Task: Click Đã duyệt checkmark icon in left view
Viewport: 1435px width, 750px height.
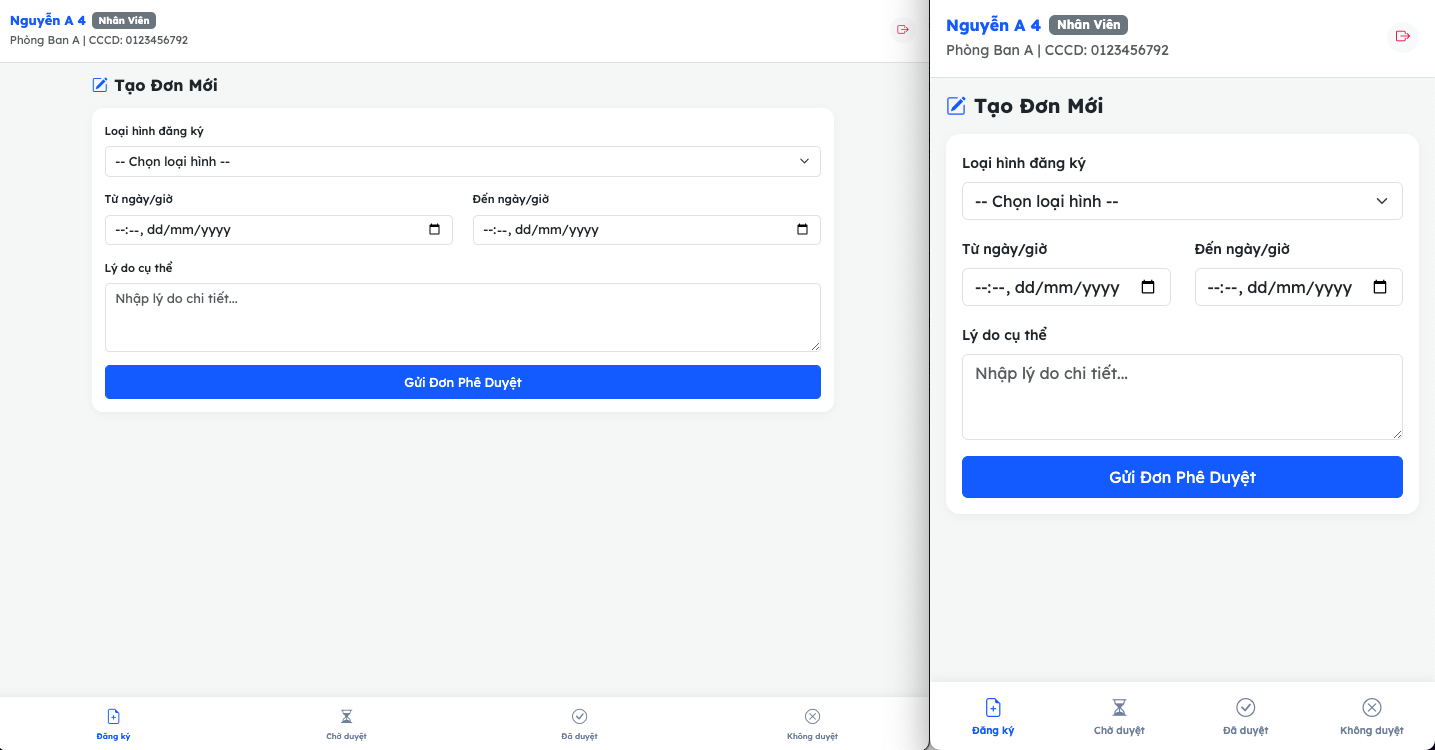Action: tap(579, 716)
